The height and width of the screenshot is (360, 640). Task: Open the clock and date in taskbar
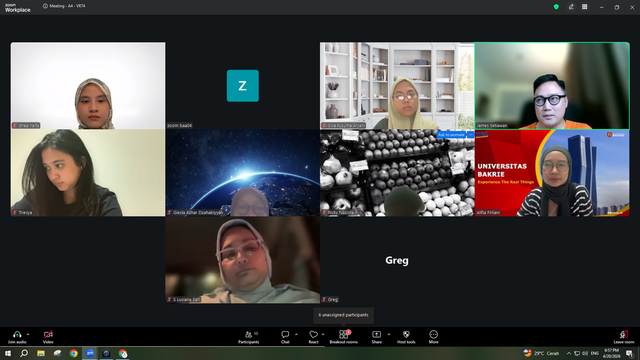point(611,353)
